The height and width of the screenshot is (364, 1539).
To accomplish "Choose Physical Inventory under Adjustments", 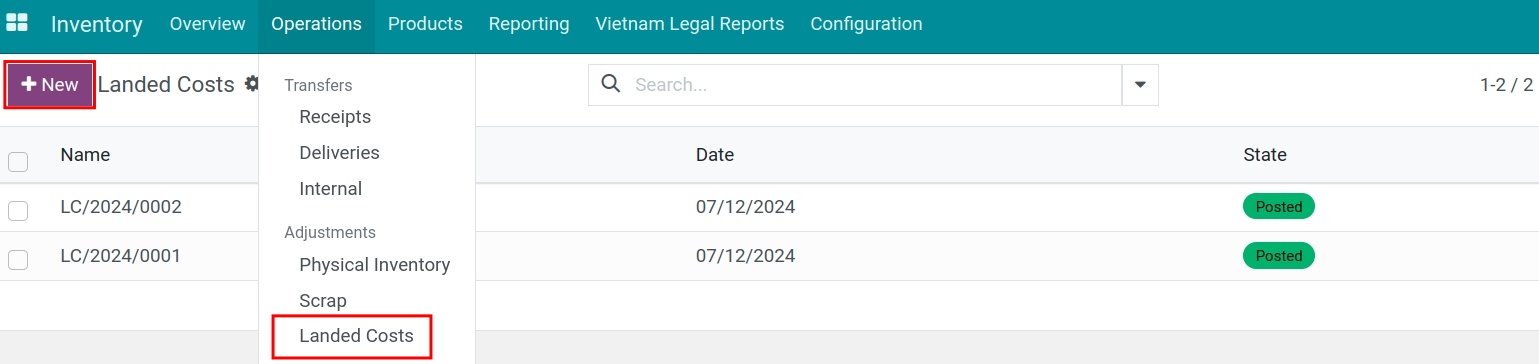I will point(375,265).
